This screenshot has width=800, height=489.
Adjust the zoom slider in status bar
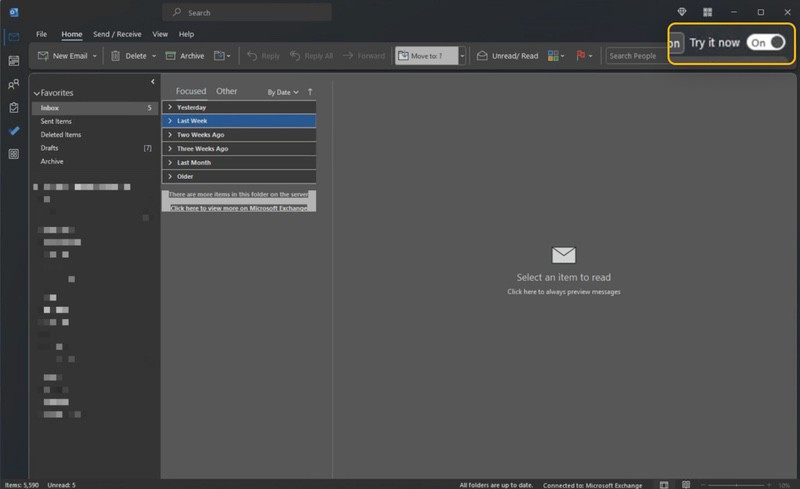pyautogui.click(x=735, y=485)
